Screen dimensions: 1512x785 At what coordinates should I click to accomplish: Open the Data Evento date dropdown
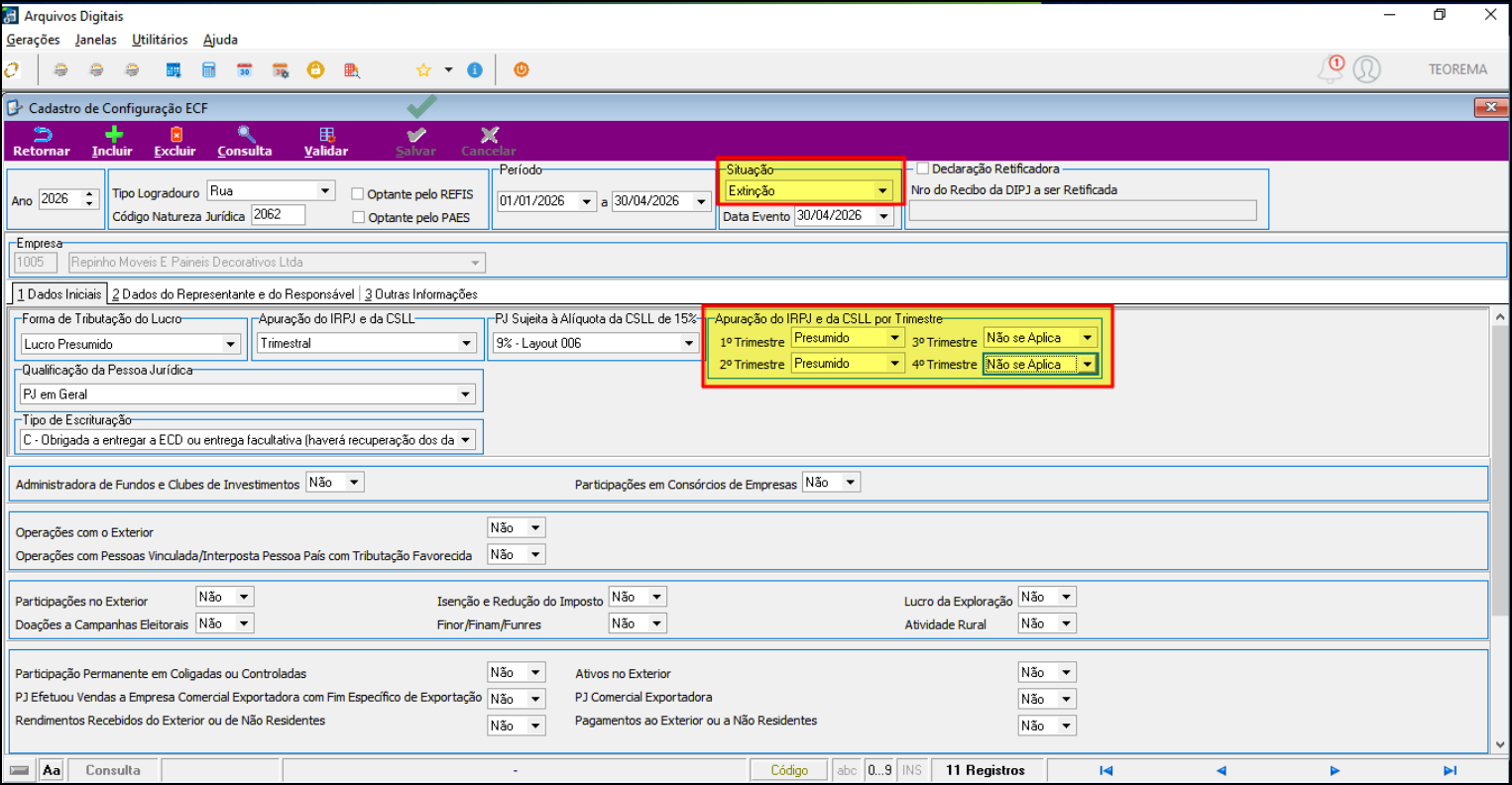tap(883, 216)
